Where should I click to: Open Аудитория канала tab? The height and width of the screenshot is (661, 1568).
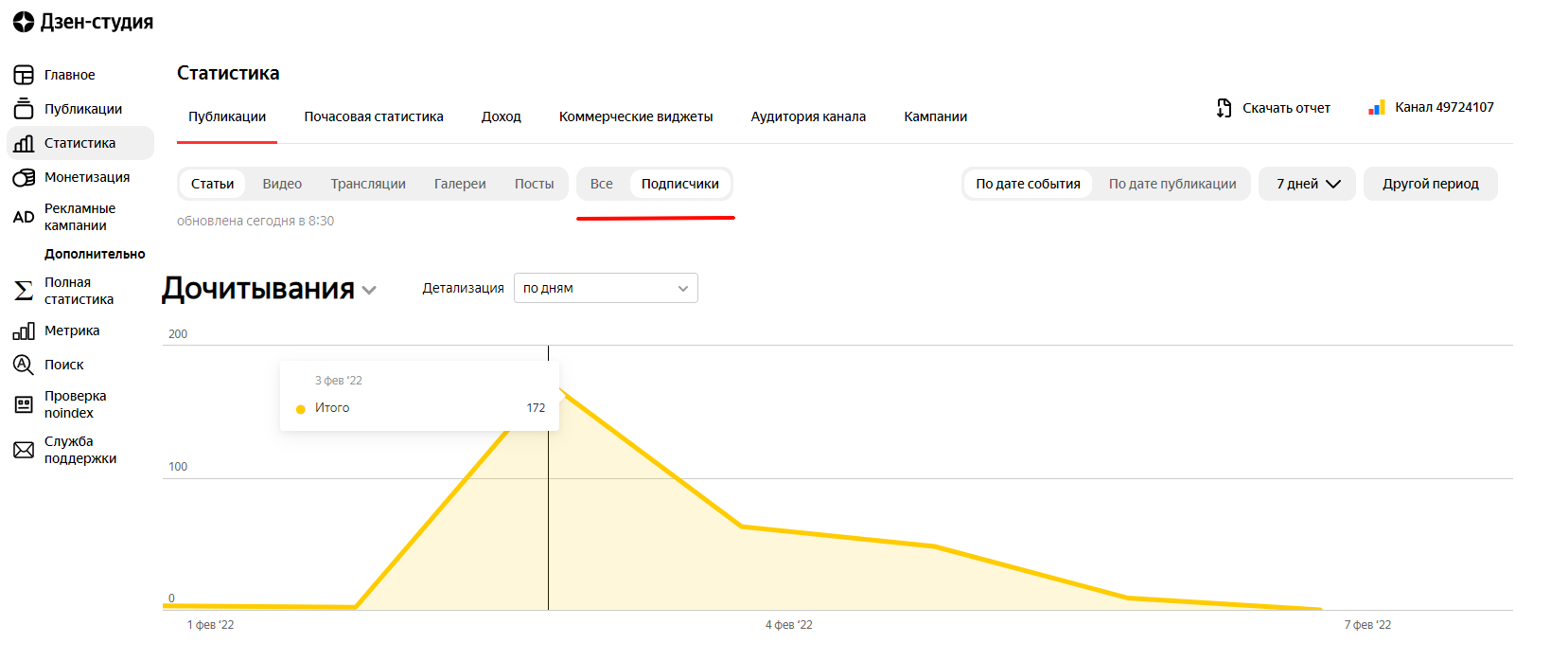click(808, 116)
